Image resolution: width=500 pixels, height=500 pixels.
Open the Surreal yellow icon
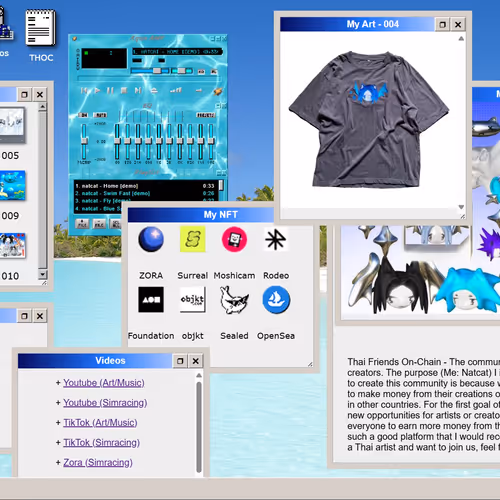point(193,239)
